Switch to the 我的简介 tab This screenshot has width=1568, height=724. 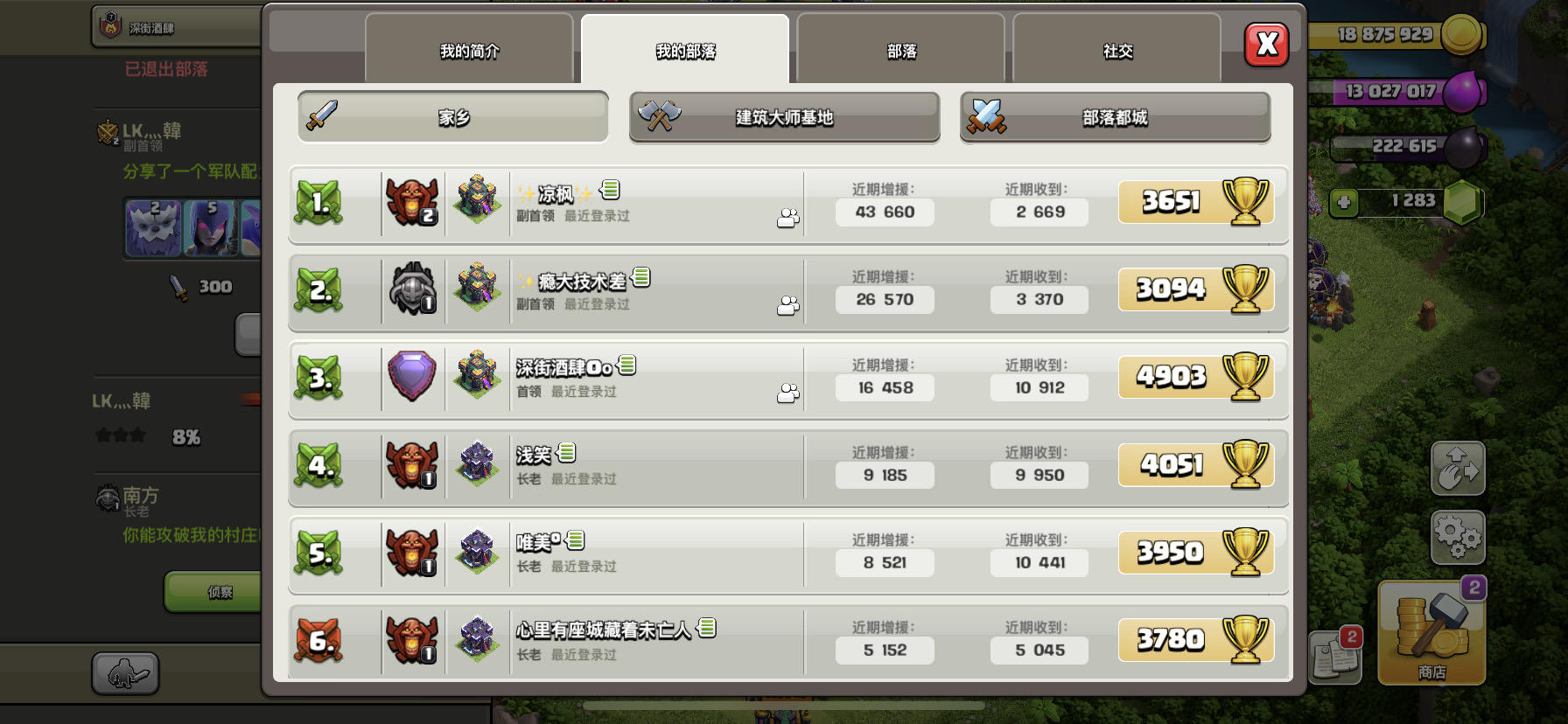click(469, 49)
